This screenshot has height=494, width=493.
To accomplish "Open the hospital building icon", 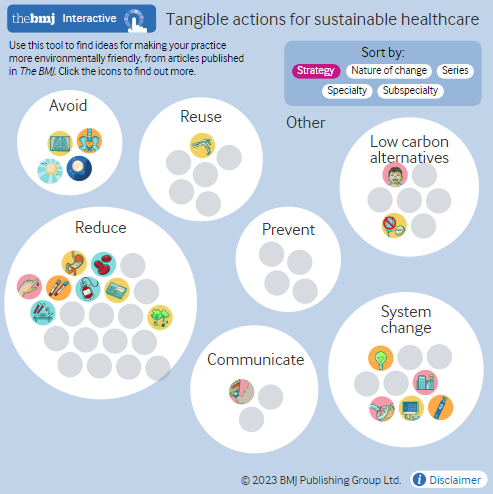I will tap(425, 382).
